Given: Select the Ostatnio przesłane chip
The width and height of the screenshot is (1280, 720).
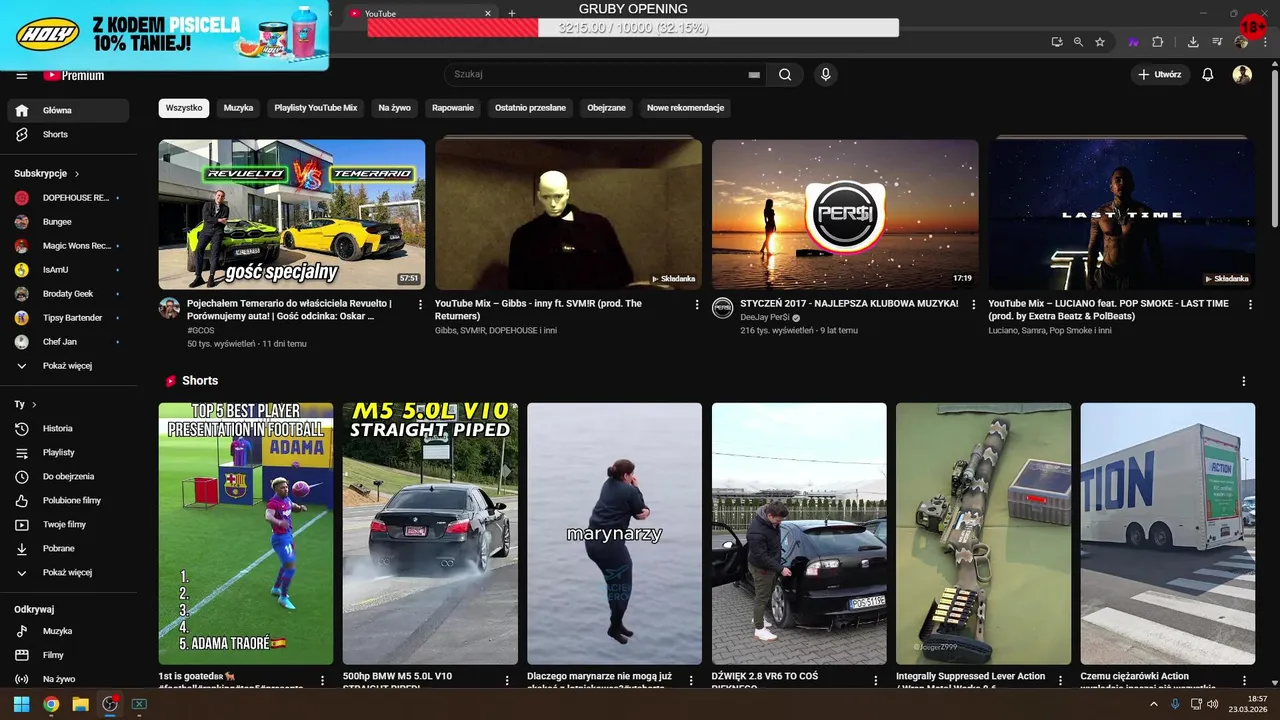Looking at the screenshot, I should (x=530, y=108).
